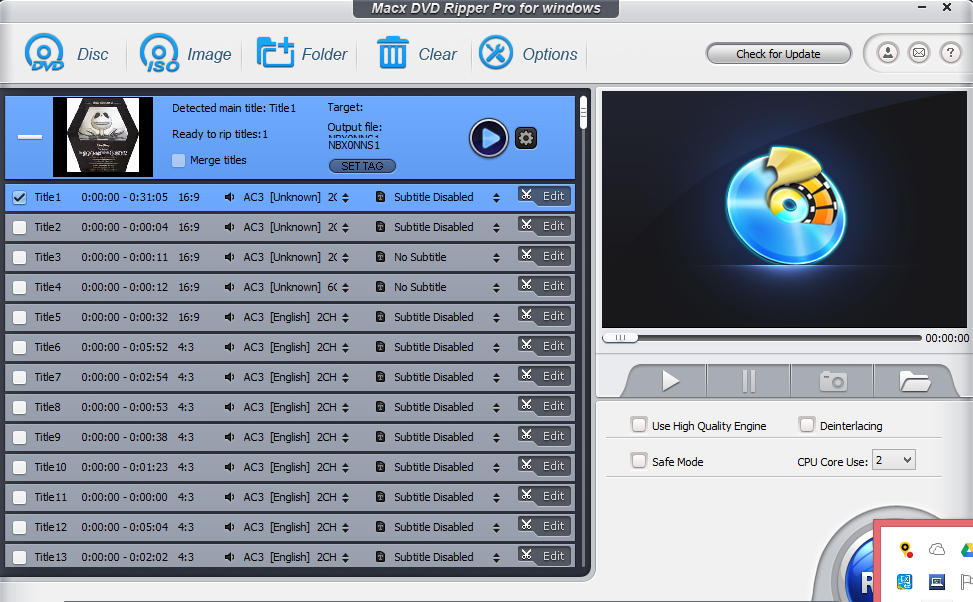Open audio selector for Title12
The height and width of the screenshot is (602, 973).
pos(346,527)
